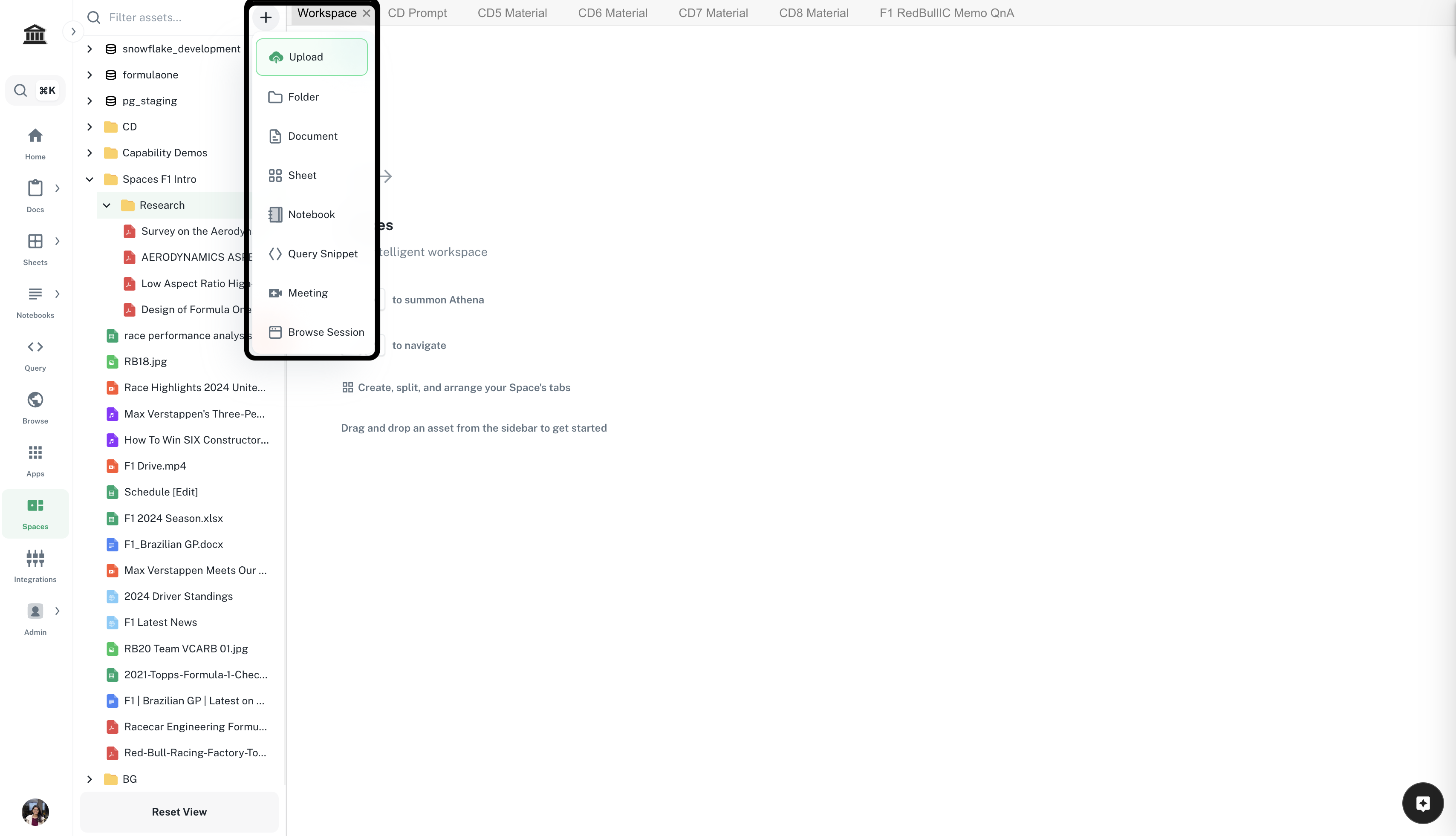Click the plus add-asset button
Viewport: 1456px width, 836px height.
pos(266,18)
